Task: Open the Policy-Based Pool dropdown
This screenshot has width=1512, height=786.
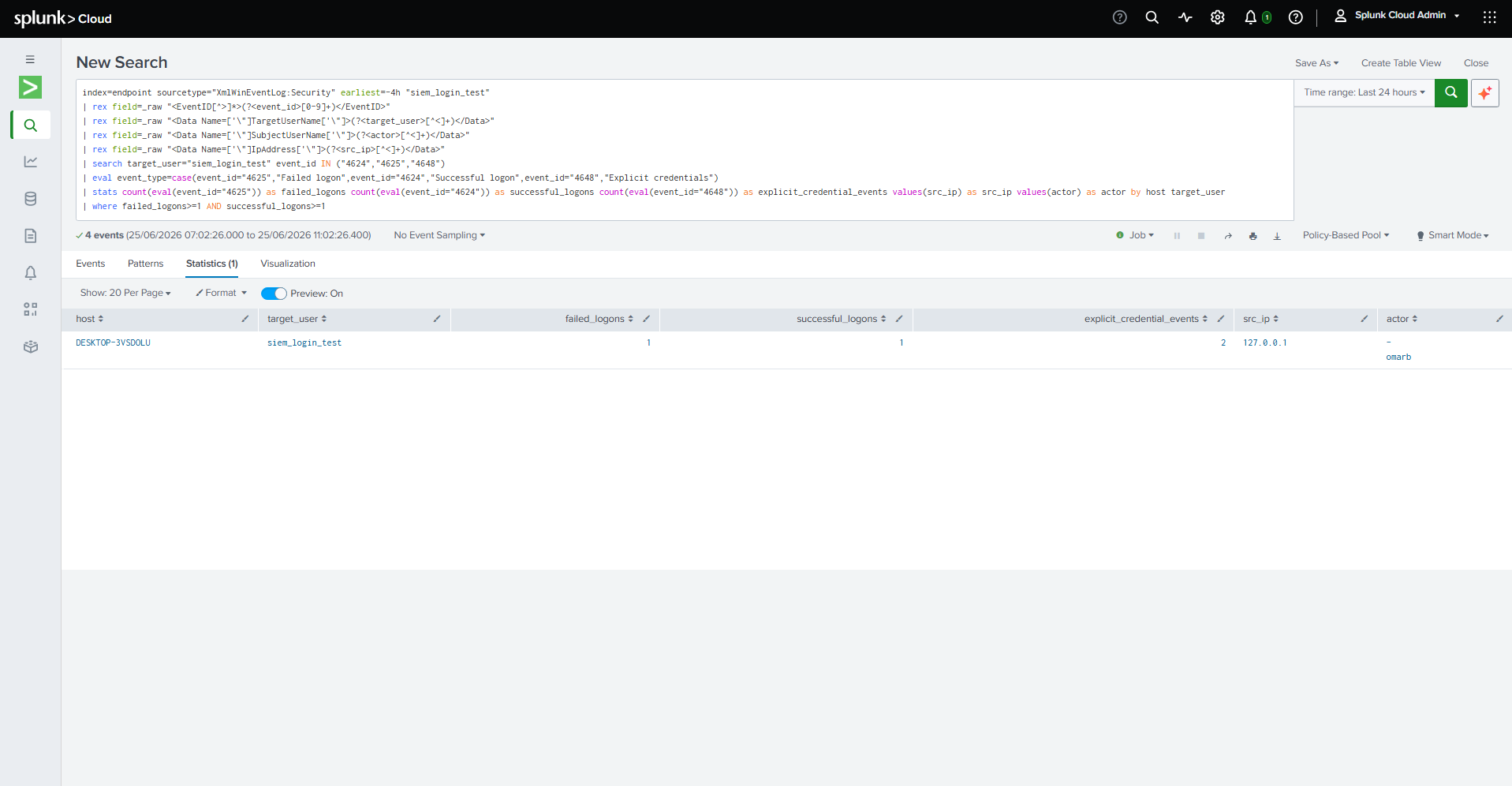Action: tap(1346, 235)
